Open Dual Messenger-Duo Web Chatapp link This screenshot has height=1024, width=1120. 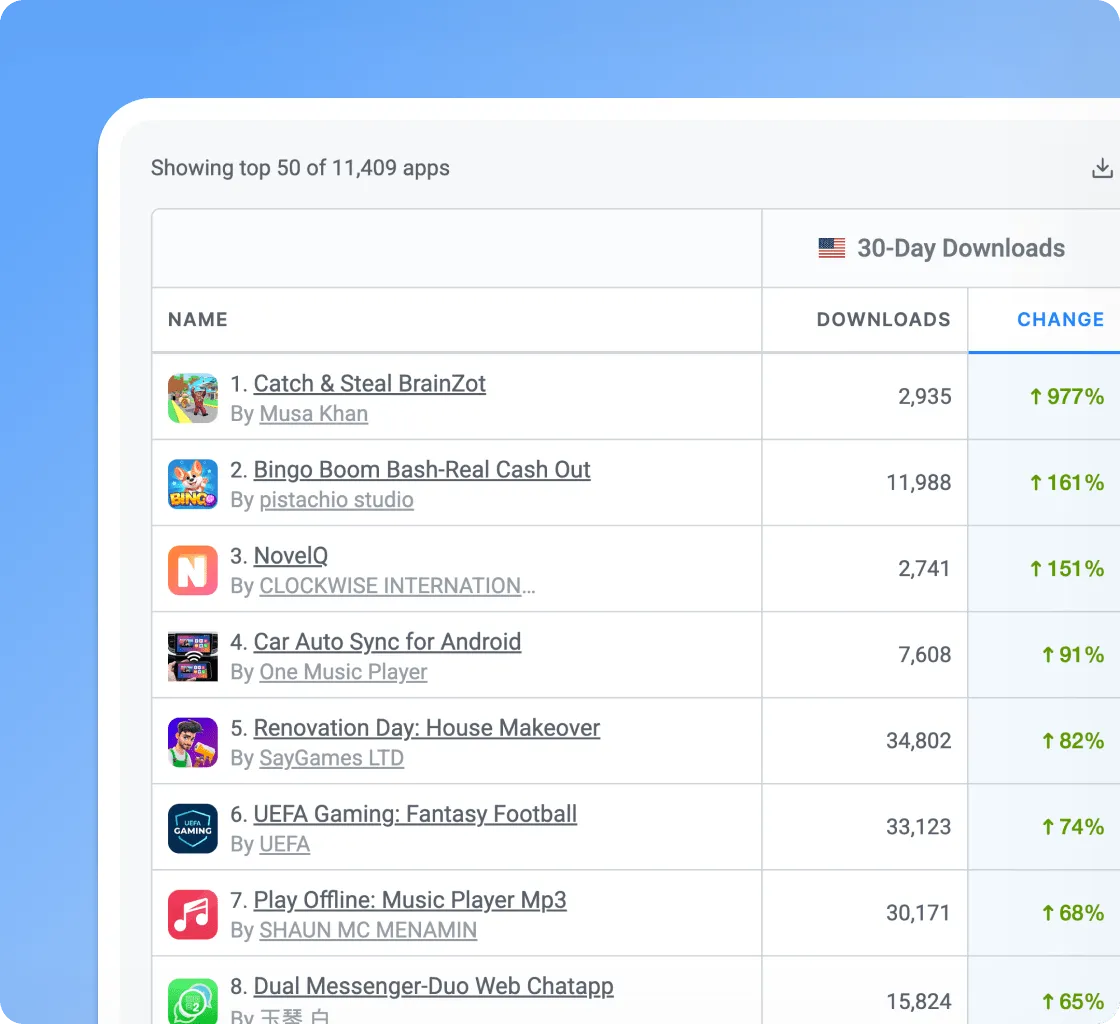[434, 986]
